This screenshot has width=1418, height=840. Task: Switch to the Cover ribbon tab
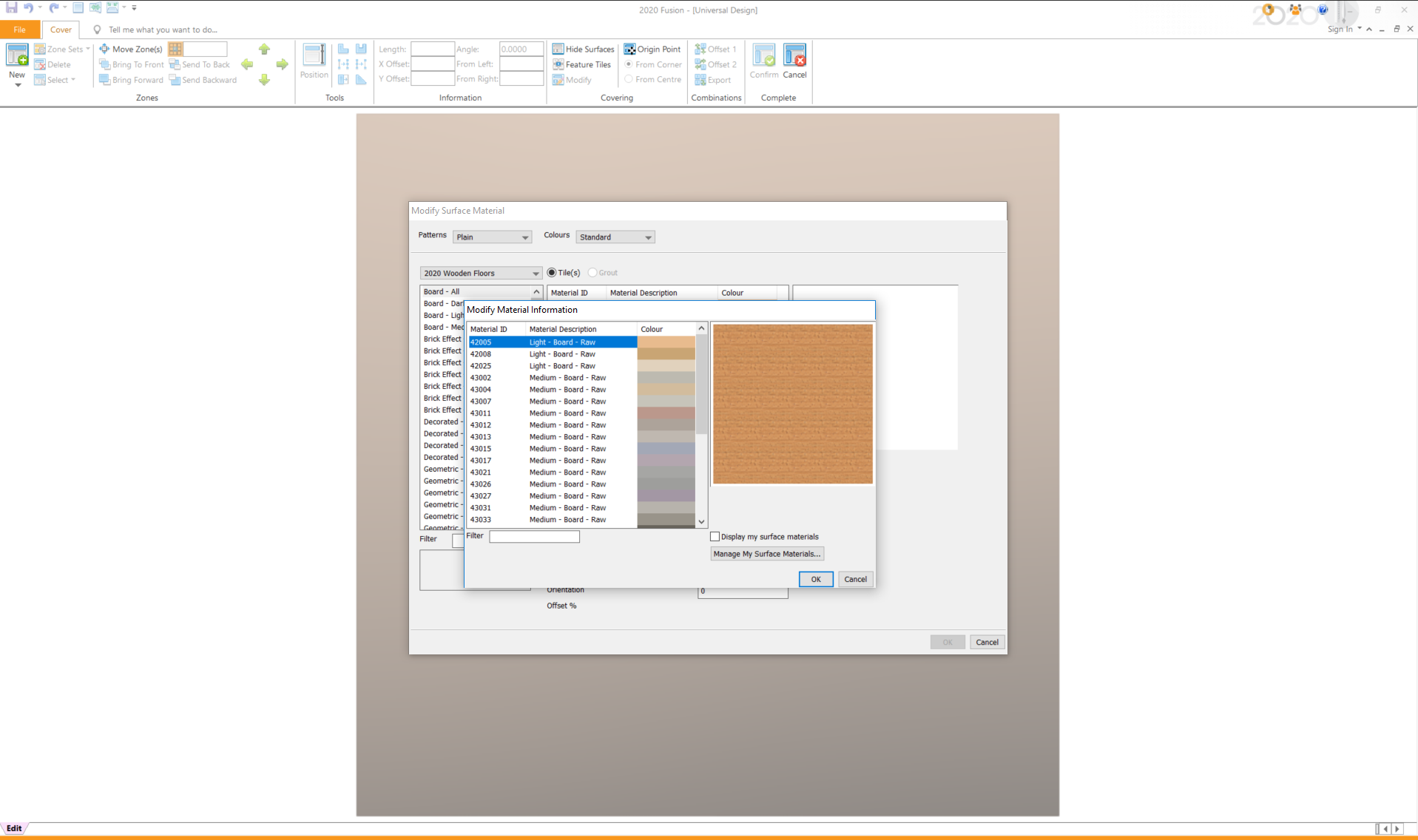(x=61, y=30)
